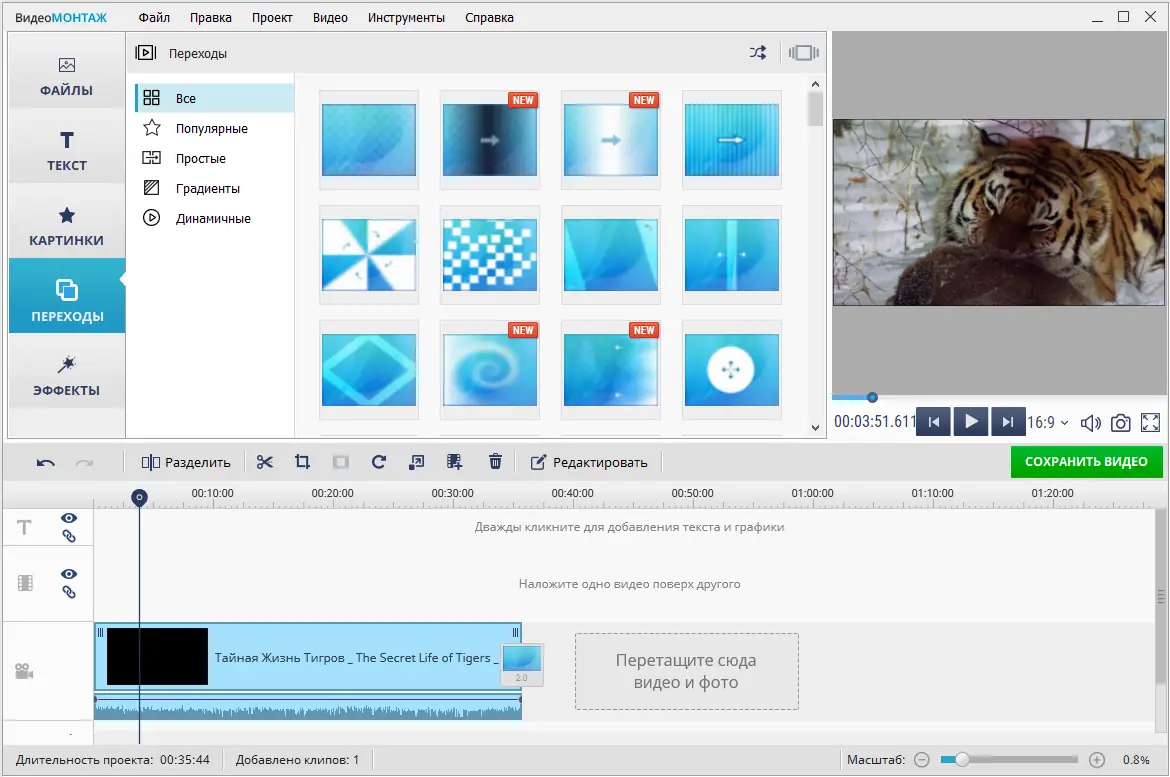Toggle link on the overlay video track
Screen dimensions: 1170x777
[69, 592]
